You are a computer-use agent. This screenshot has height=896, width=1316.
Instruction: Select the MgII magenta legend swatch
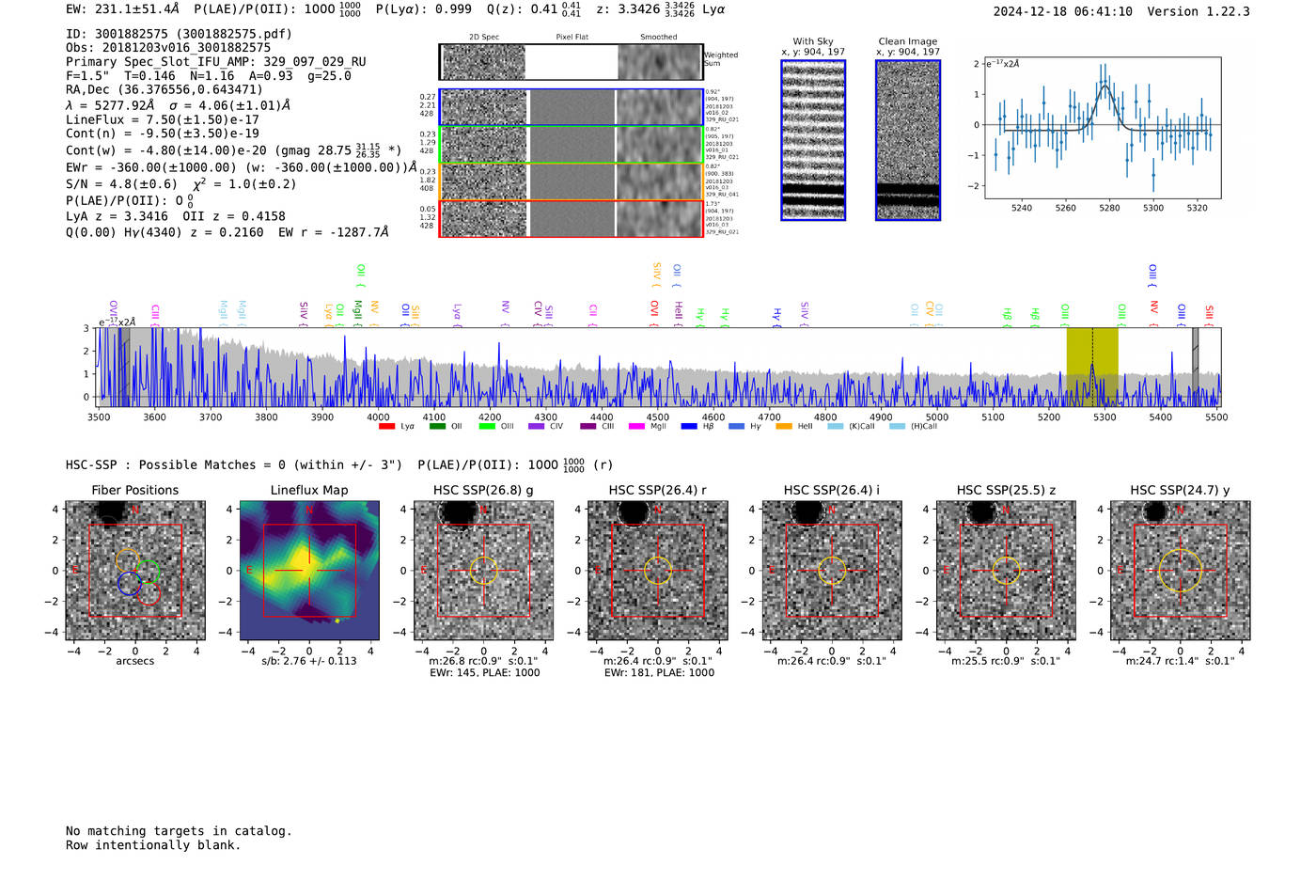point(636,427)
